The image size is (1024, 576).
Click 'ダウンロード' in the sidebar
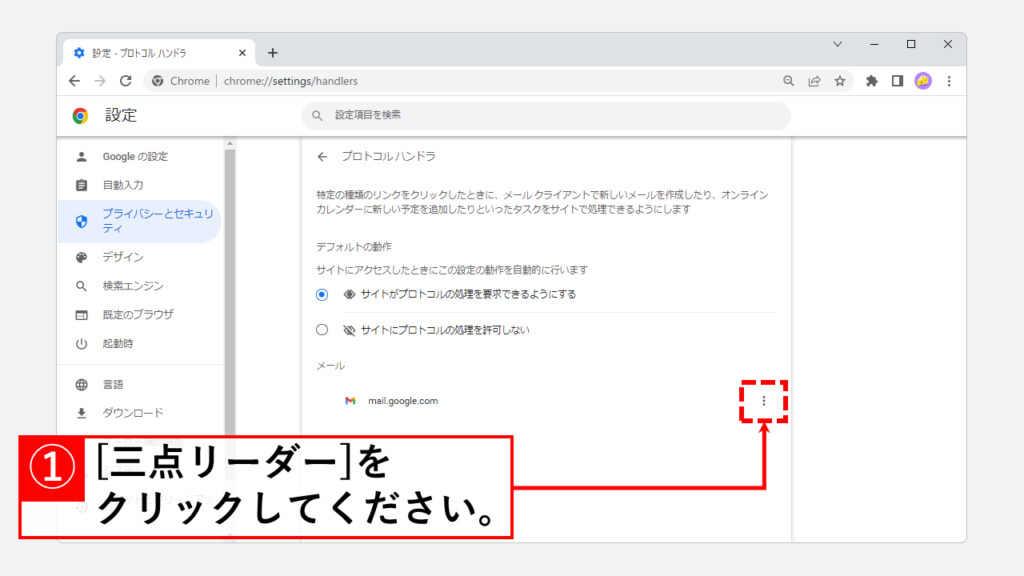[x=132, y=413]
